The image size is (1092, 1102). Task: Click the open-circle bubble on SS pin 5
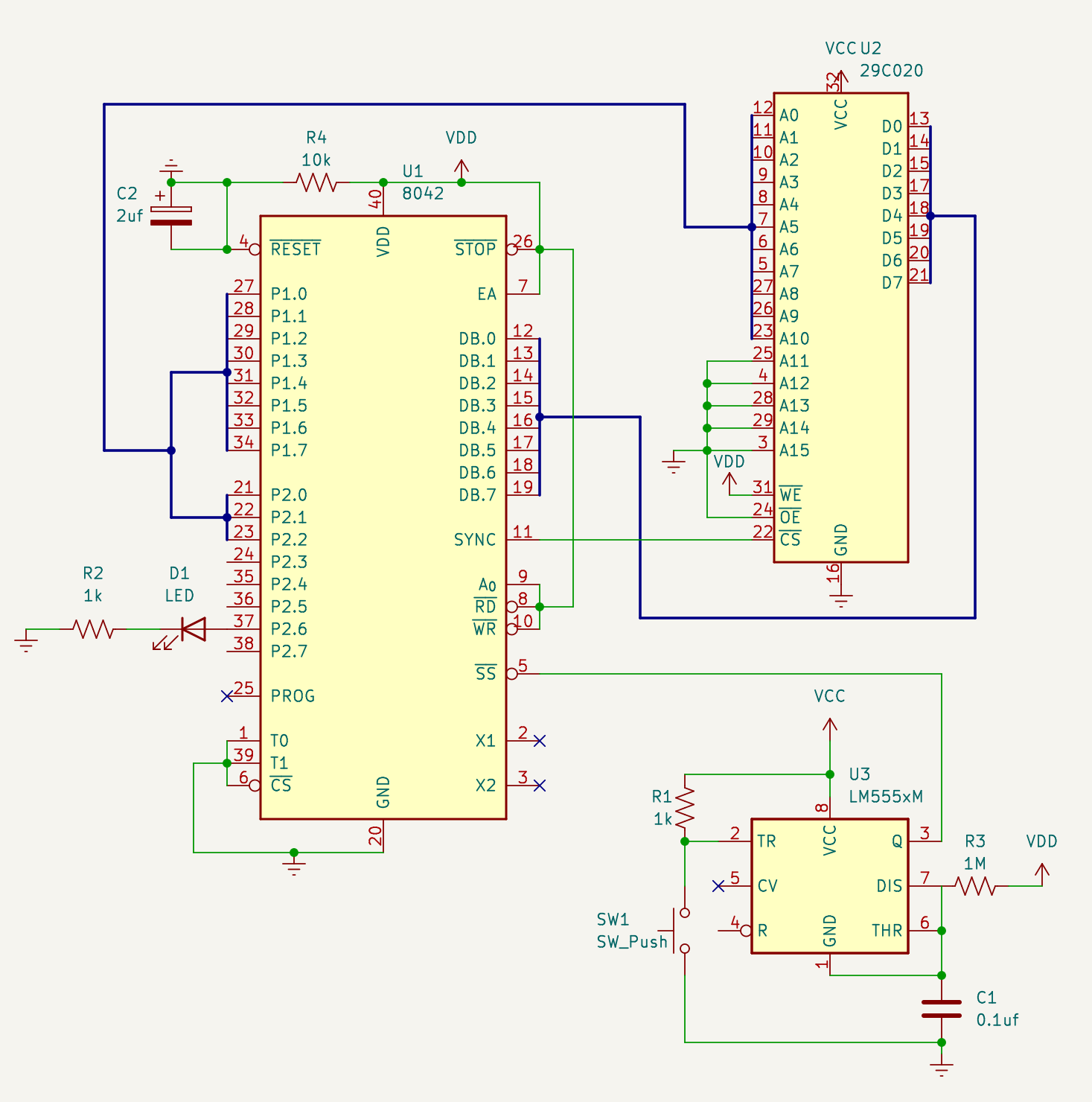point(512,673)
